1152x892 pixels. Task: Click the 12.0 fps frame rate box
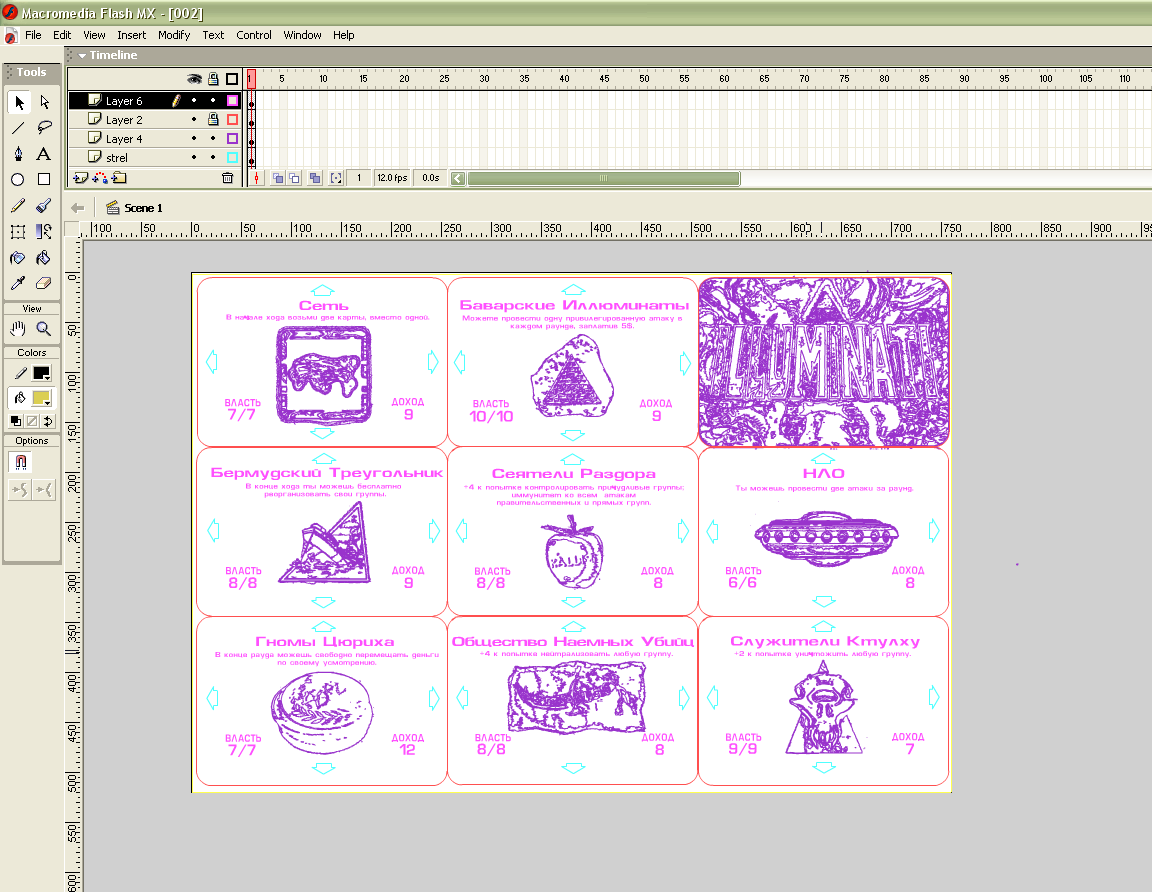392,178
